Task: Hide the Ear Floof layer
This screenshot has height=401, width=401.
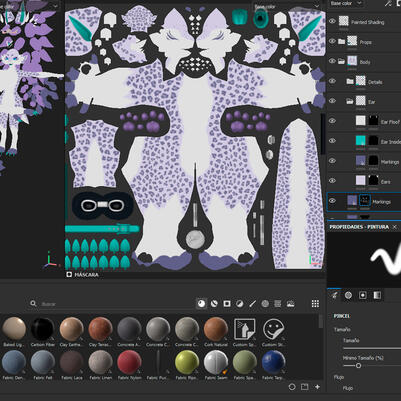Action: point(332,121)
